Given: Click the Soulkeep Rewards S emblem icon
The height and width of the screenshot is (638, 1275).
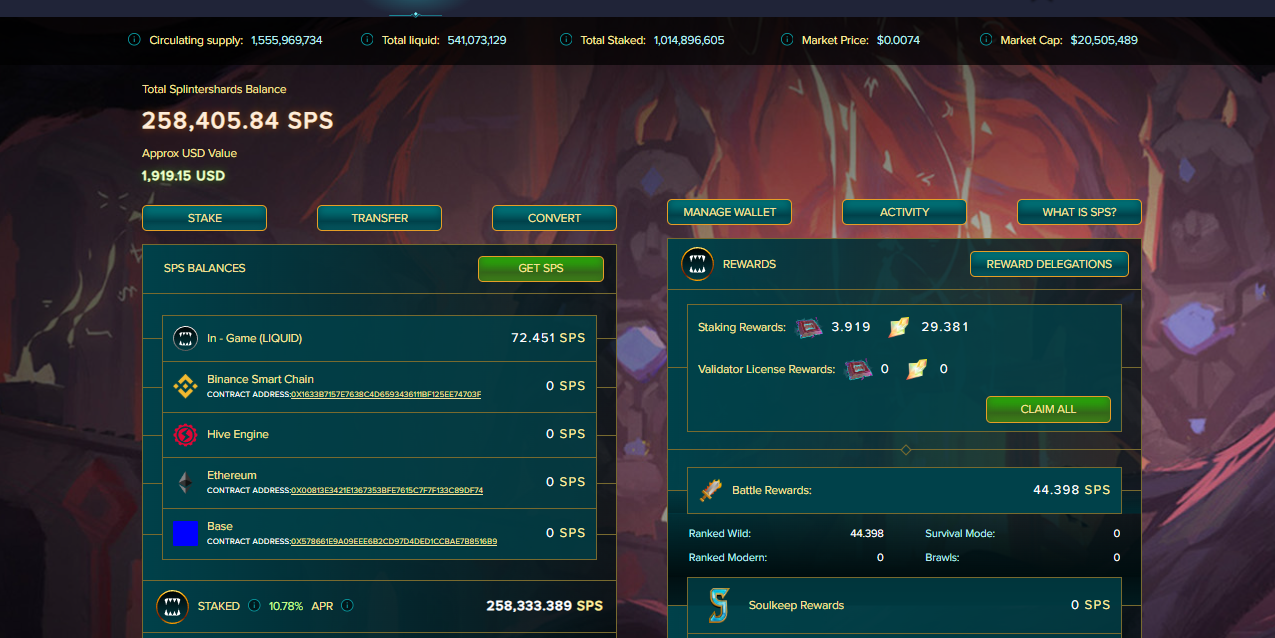Looking at the screenshot, I should [x=718, y=605].
